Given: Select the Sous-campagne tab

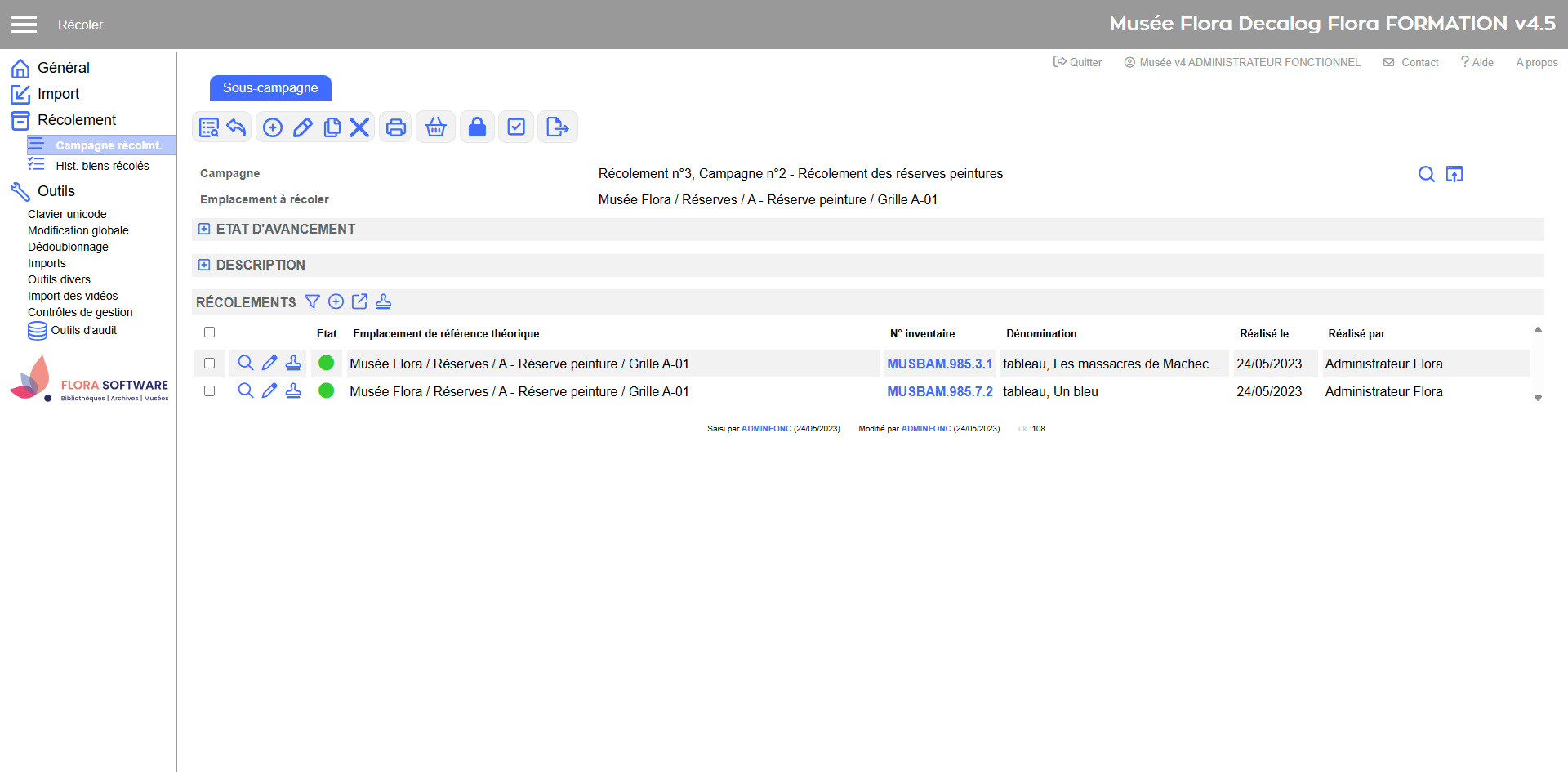Looking at the screenshot, I should point(270,88).
